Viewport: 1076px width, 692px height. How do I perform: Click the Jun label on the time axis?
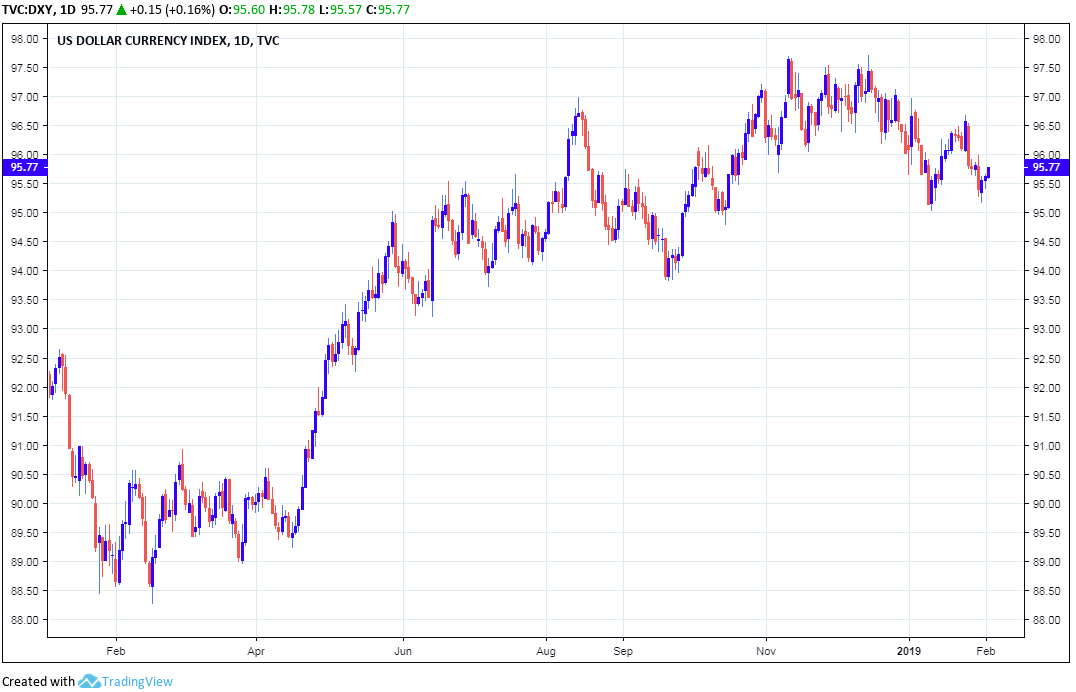402,649
